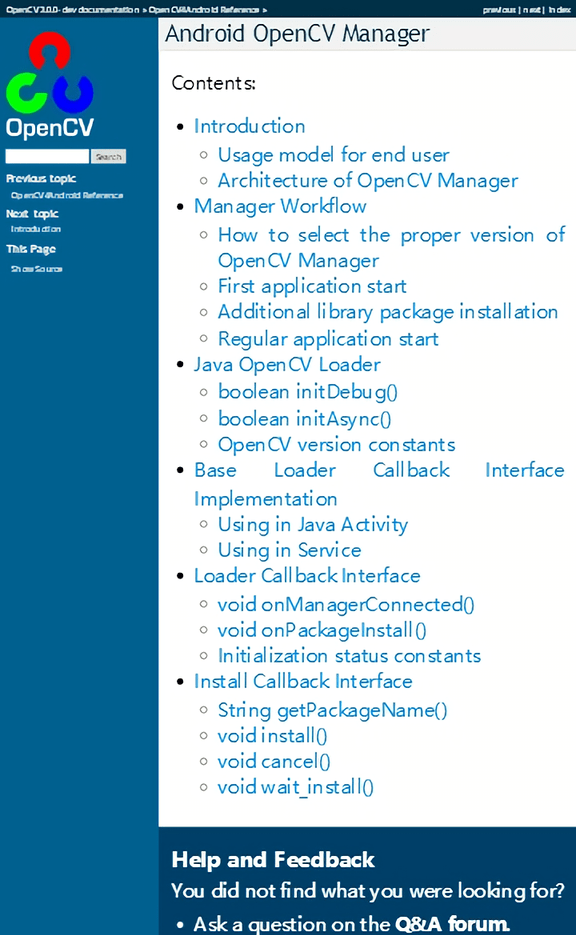Focus the sidebar search input field
This screenshot has width=576, height=935.
coord(47,156)
